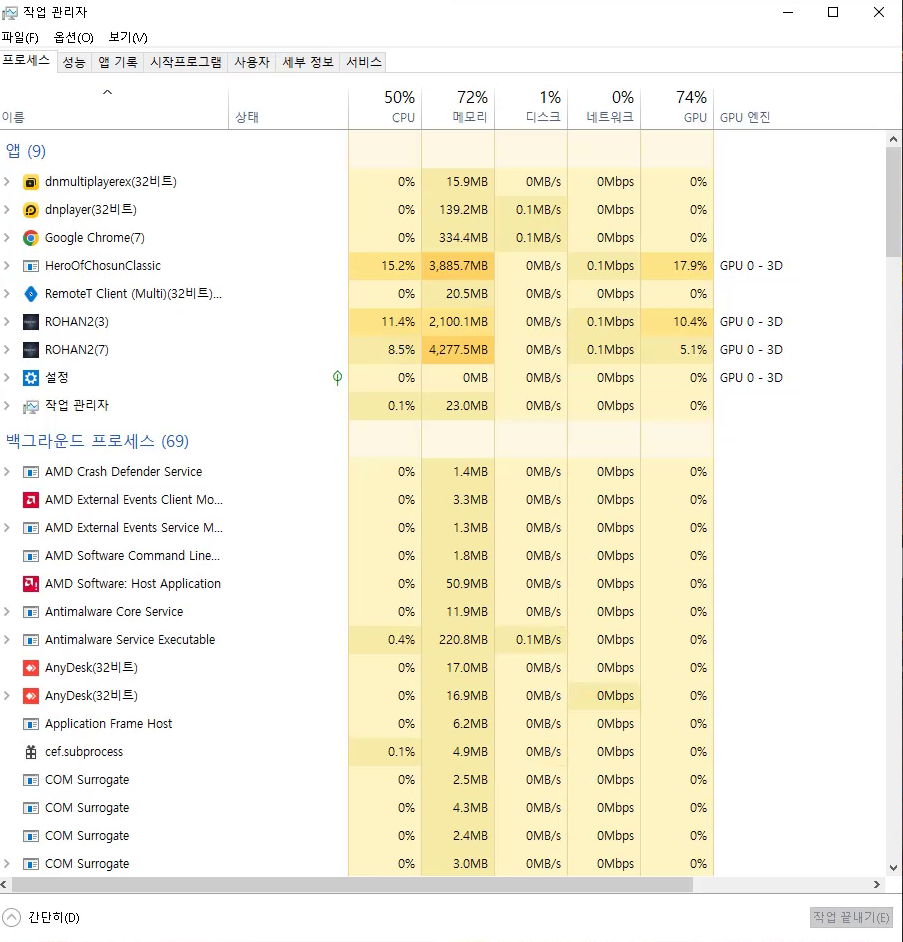Click the horizontal scrollbar thumb
Viewport: 903px width, 942px height.
click(352, 884)
